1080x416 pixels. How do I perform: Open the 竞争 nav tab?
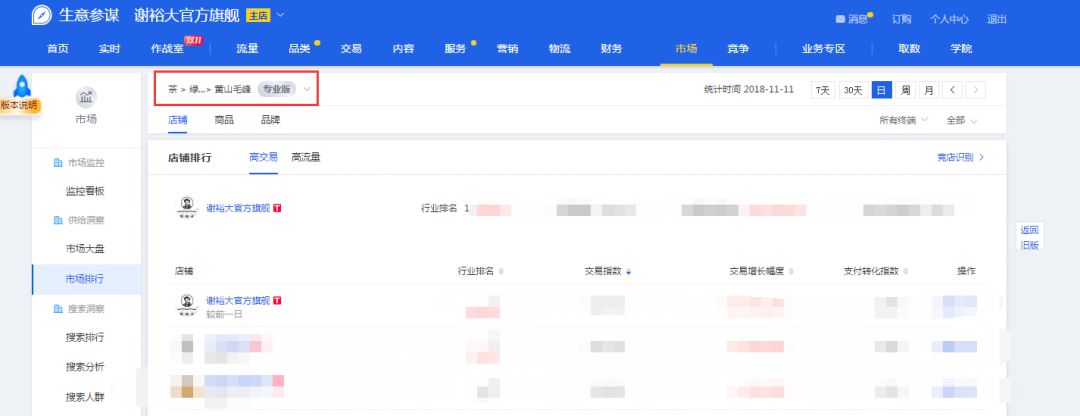click(738, 49)
